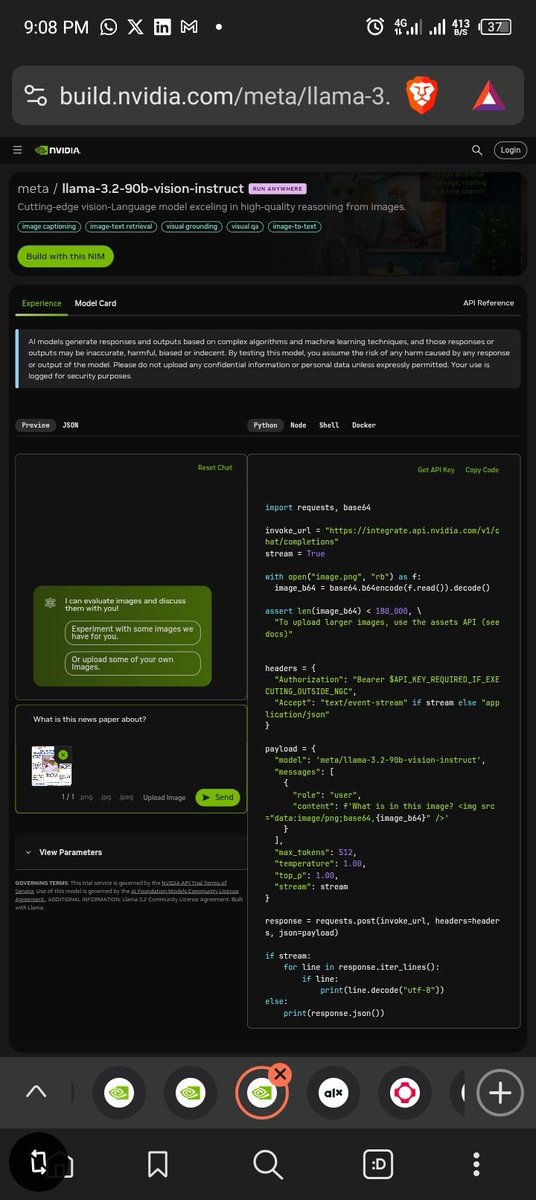Remove the attached newspaper image
Image resolution: width=536 pixels, height=1200 pixels.
pyautogui.click(x=63, y=754)
